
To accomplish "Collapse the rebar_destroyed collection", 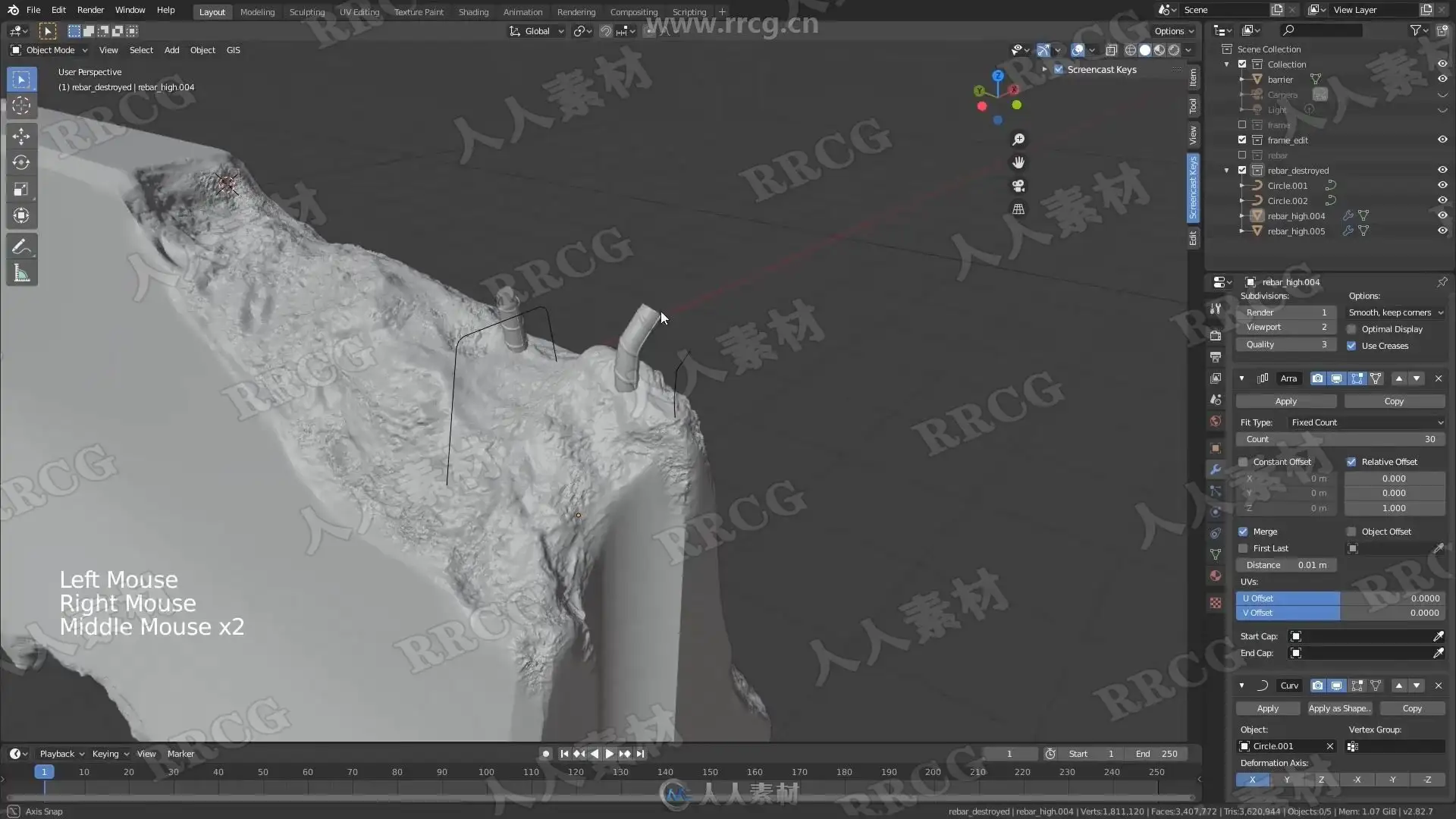I will tap(1226, 171).
